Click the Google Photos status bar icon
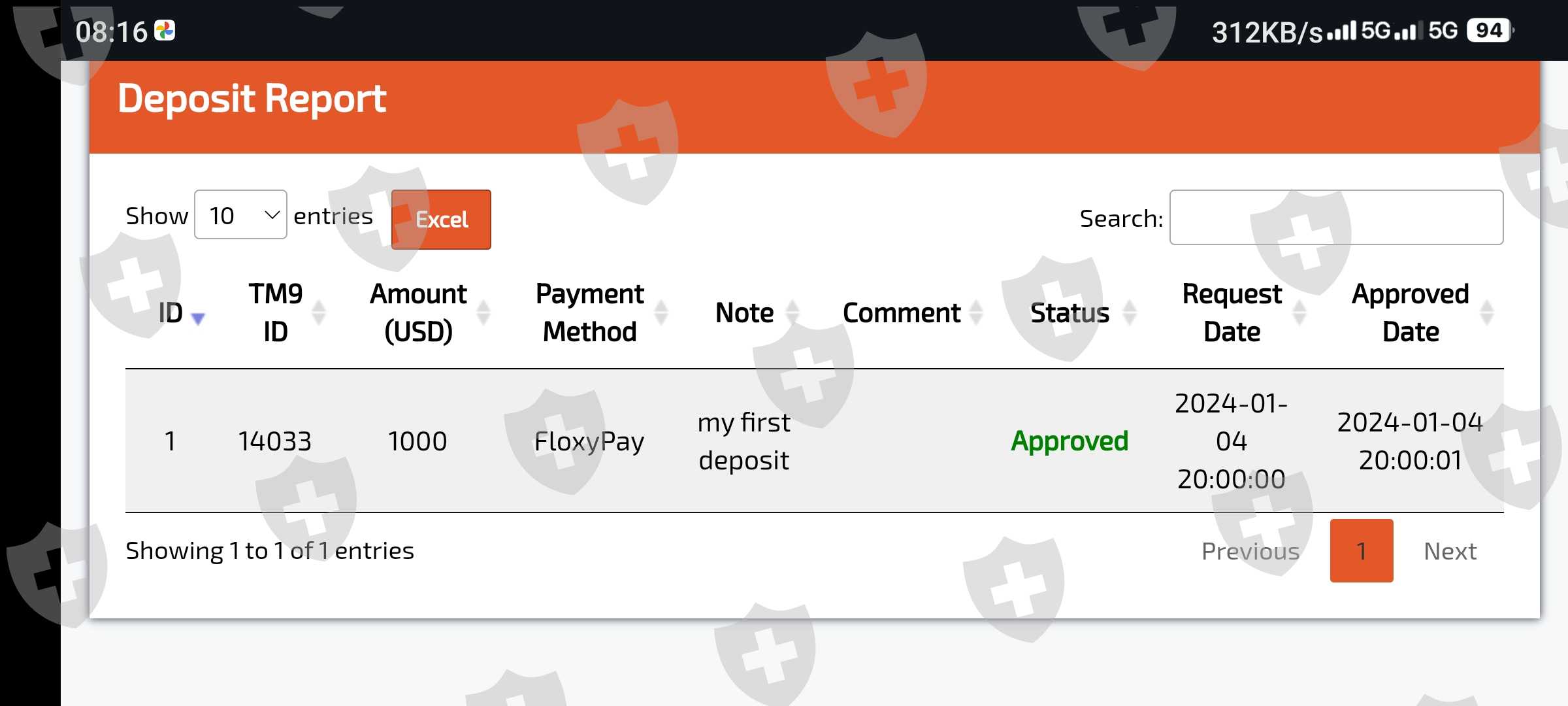1568x706 pixels. pyautogui.click(x=165, y=31)
